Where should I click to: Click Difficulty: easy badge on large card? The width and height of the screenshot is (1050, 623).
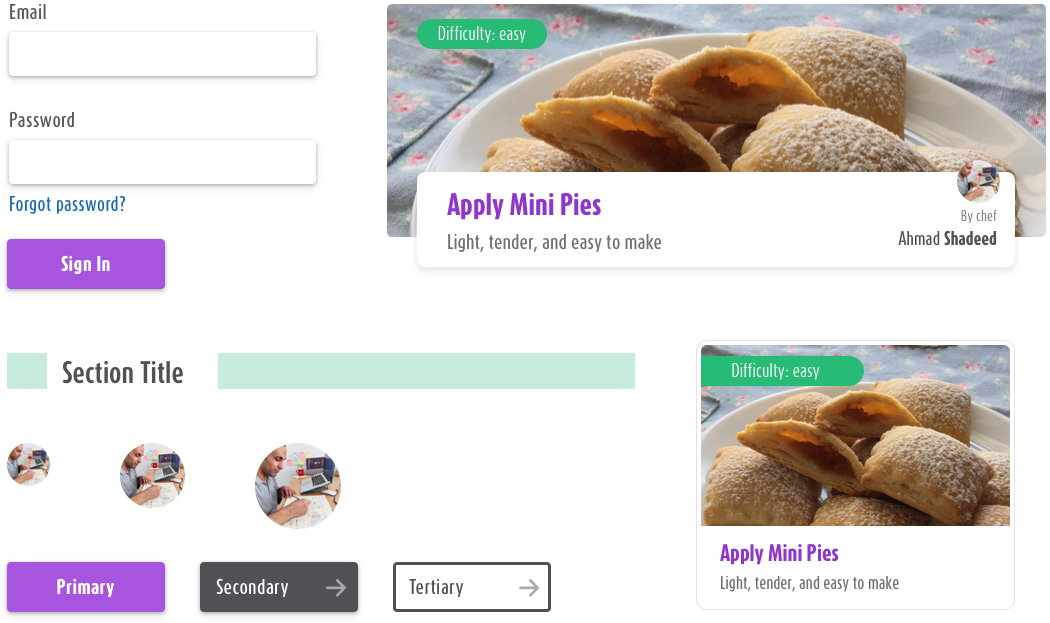pyautogui.click(x=481, y=34)
